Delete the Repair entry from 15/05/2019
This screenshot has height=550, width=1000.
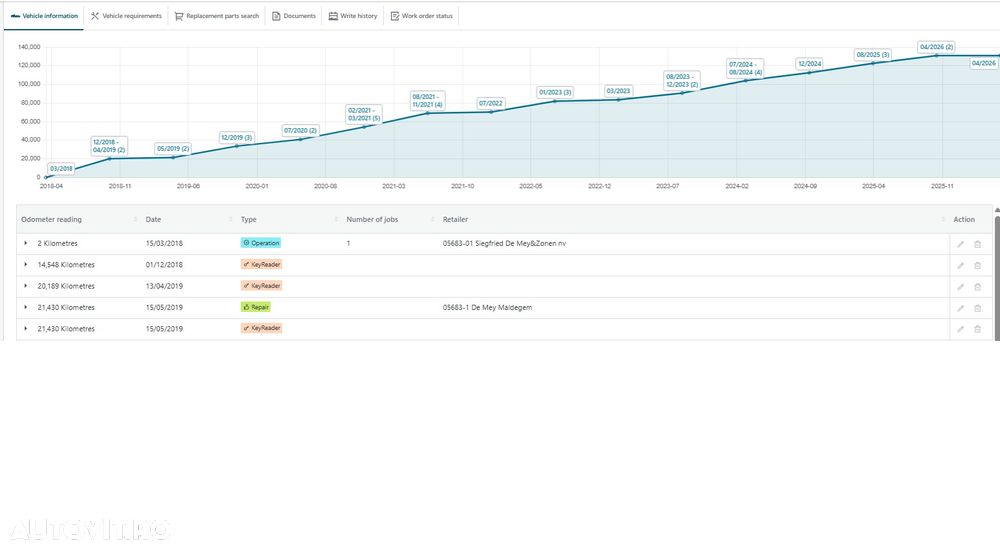click(978, 308)
